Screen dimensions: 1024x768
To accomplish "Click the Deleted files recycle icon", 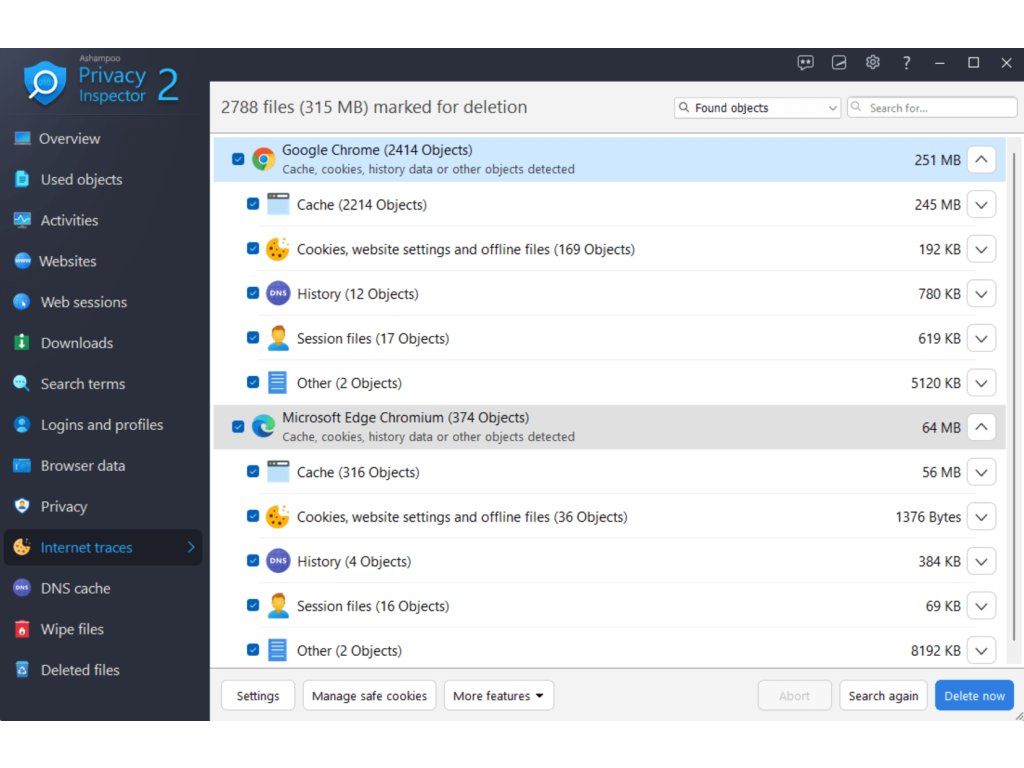I will point(22,669).
